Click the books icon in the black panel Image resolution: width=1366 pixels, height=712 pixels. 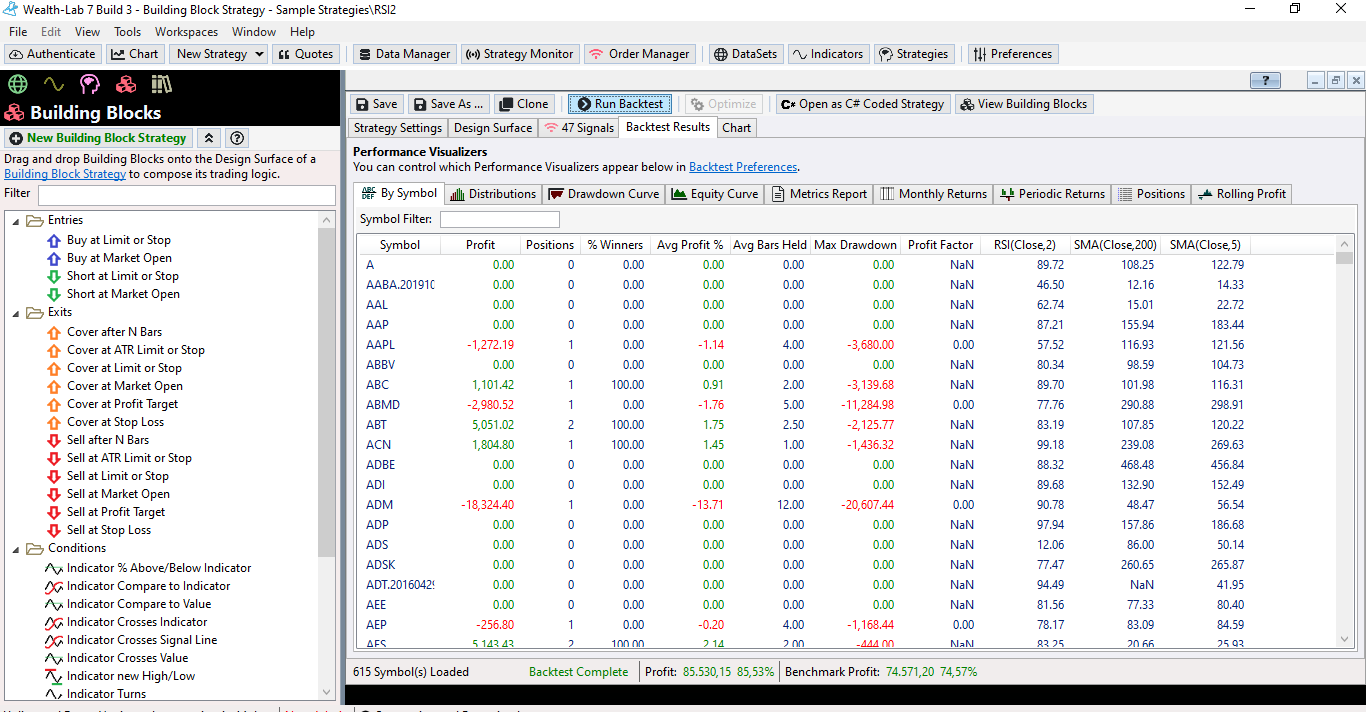coord(162,84)
